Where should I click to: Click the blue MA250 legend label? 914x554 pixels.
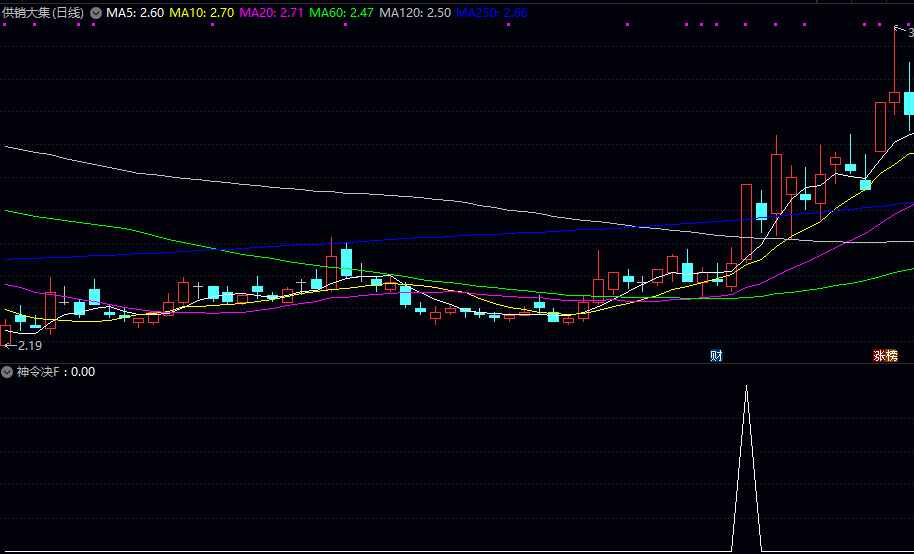coord(492,13)
